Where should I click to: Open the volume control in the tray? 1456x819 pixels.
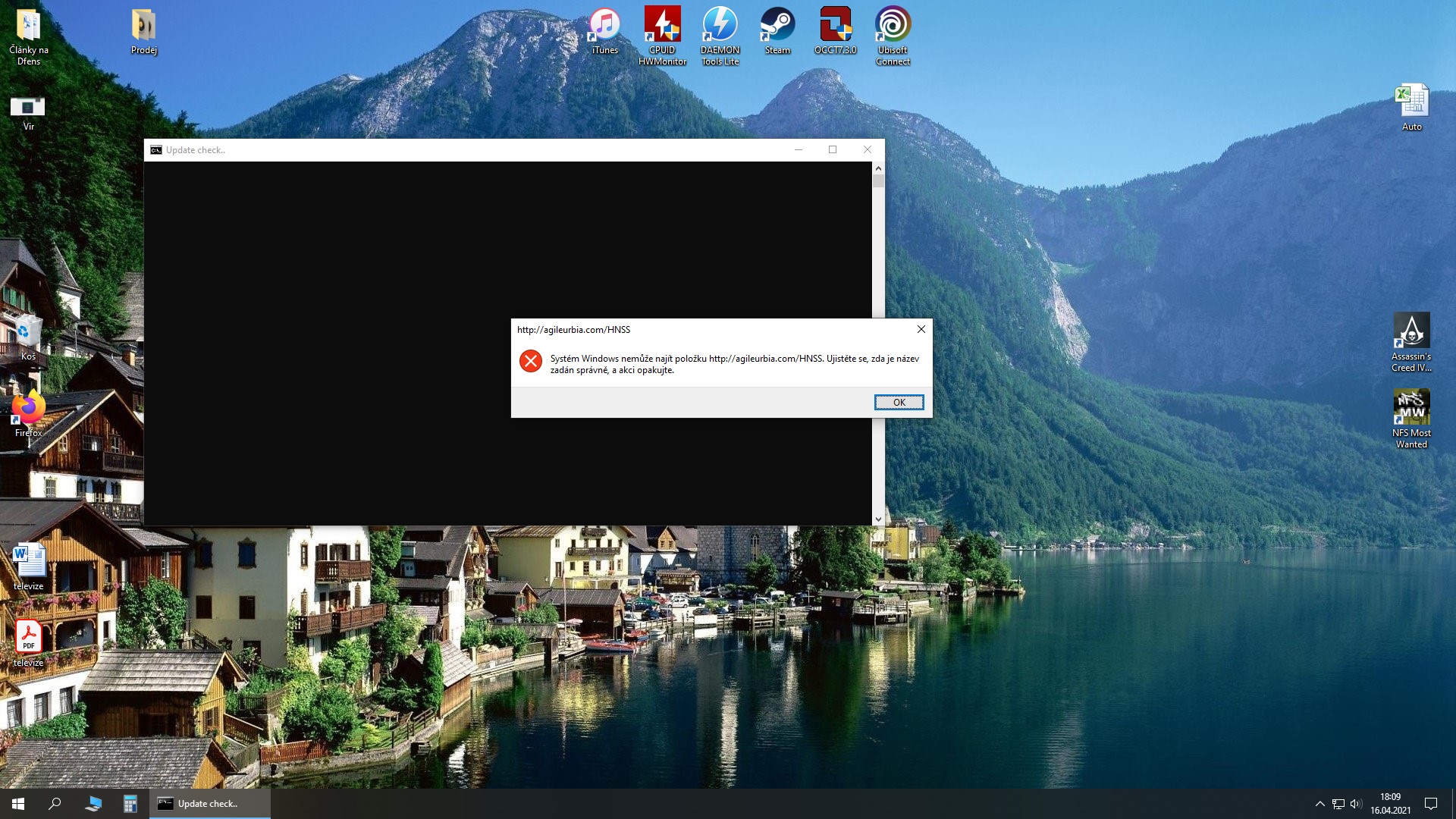click(x=1356, y=804)
